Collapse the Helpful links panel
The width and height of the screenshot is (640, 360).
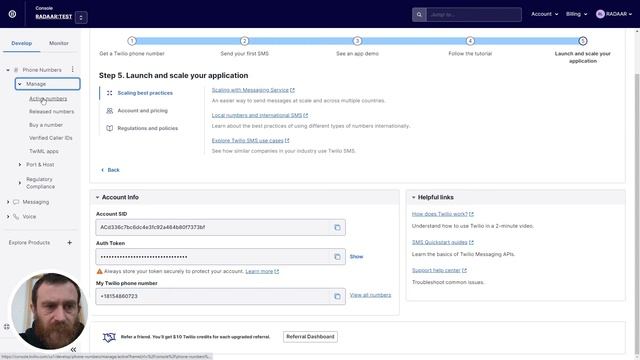click(413, 198)
